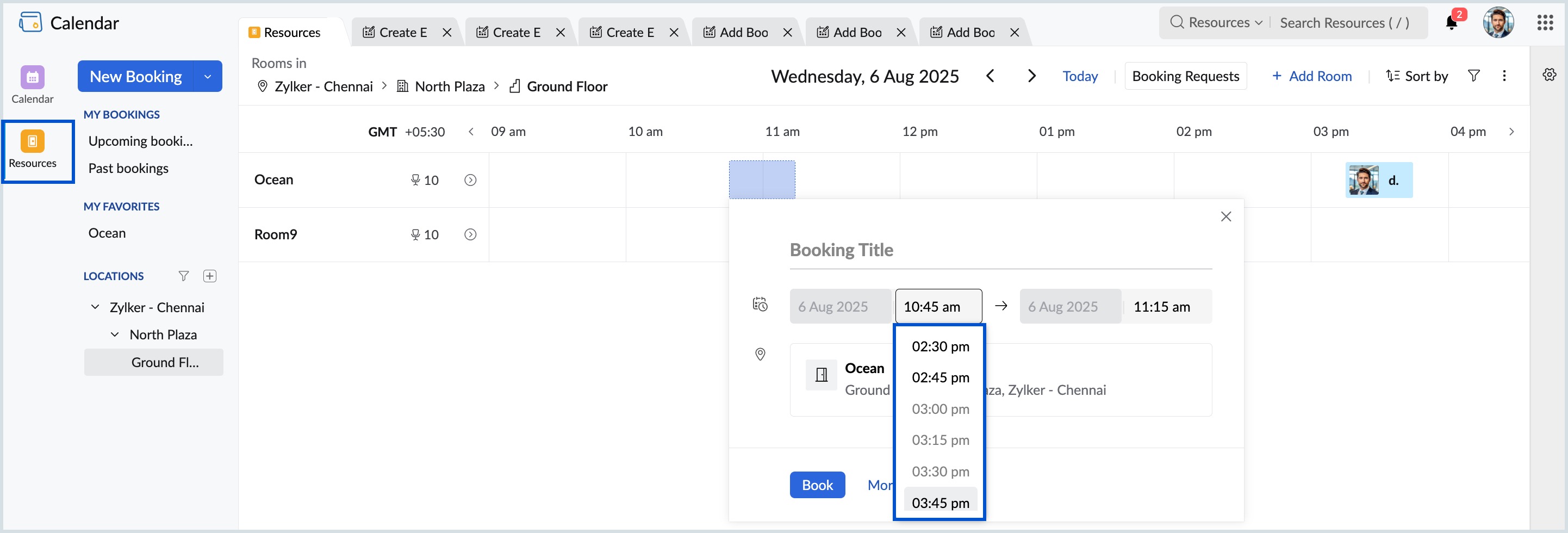Close the third Add Boo tab
Viewport: 1568px width, 533px height.
pyautogui.click(x=1015, y=32)
